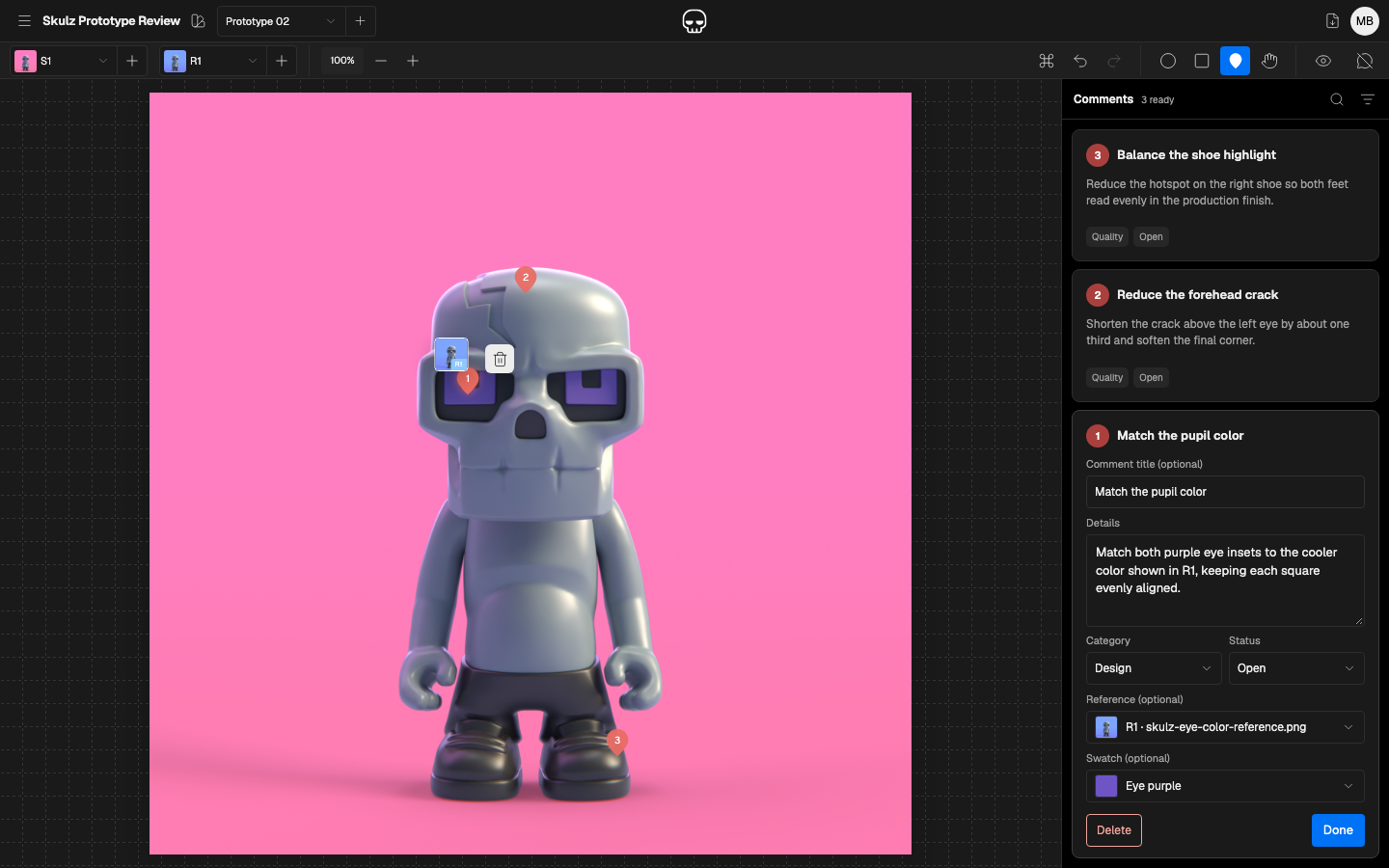
Task: Select the circle annotation tool
Action: tap(1168, 61)
